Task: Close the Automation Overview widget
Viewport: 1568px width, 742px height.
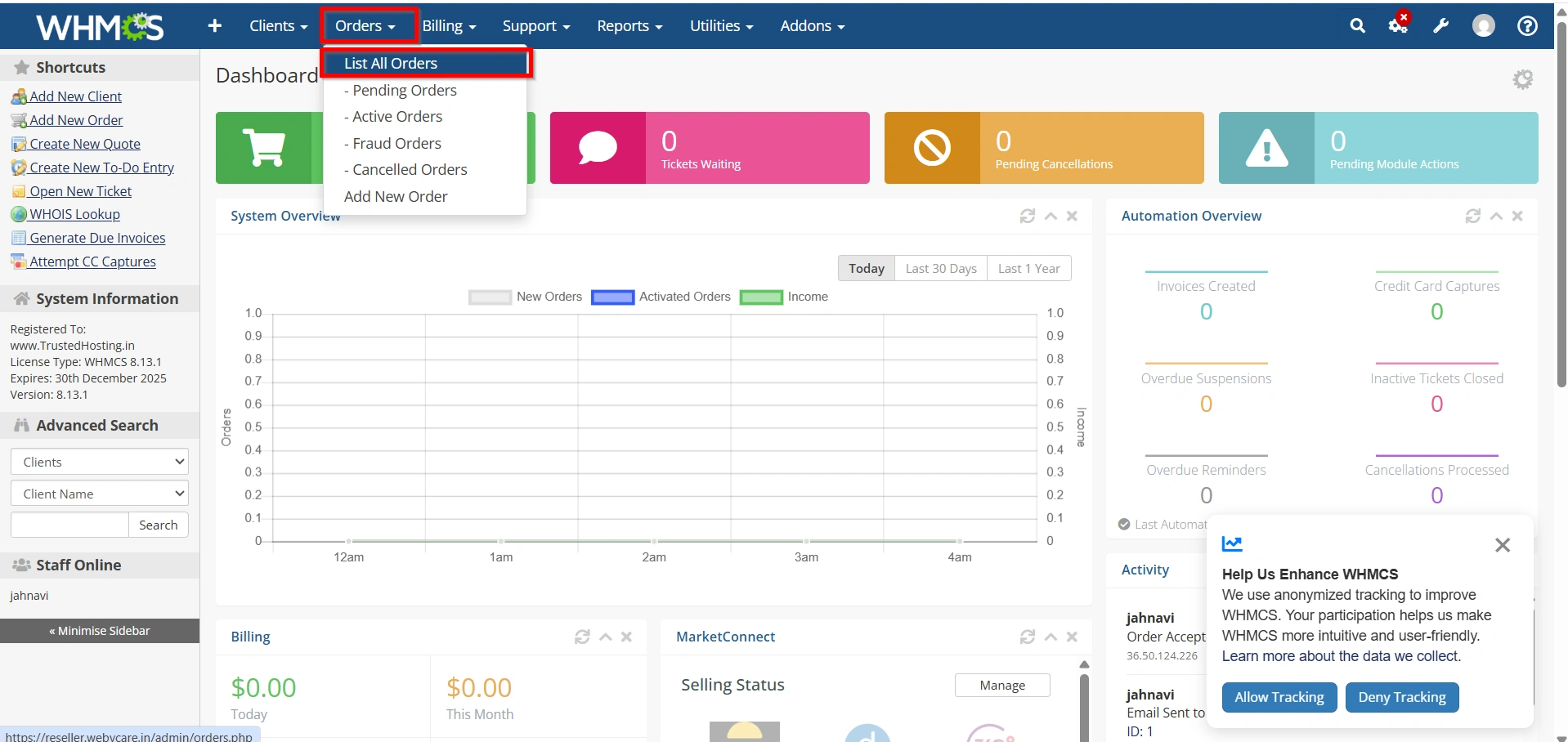Action: tap(1517, 216)
